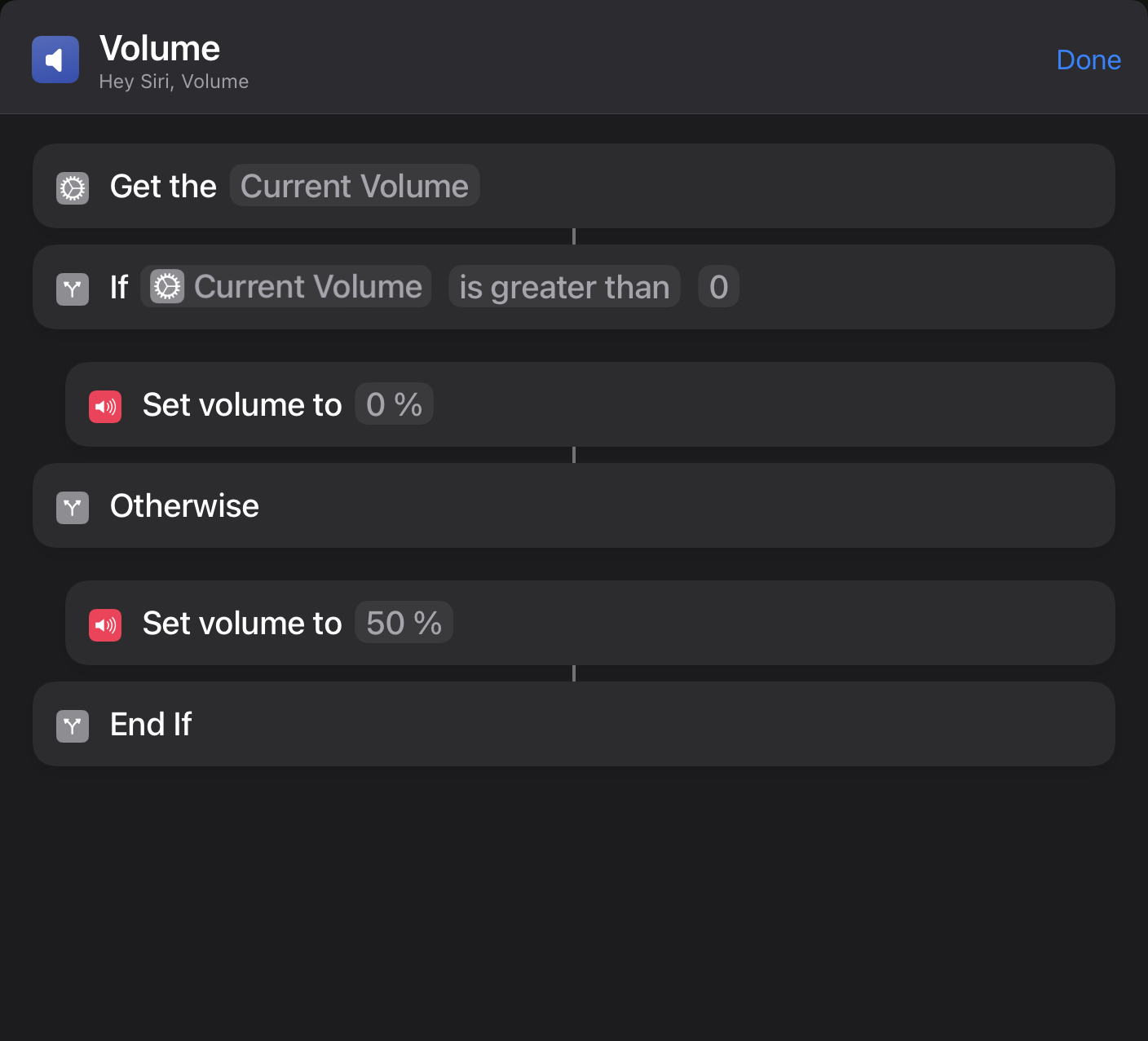Viewport: 1148px width, 1041px height.
Task: Click the blue Volume shortcut icon
Action: (x=55, y=60)
